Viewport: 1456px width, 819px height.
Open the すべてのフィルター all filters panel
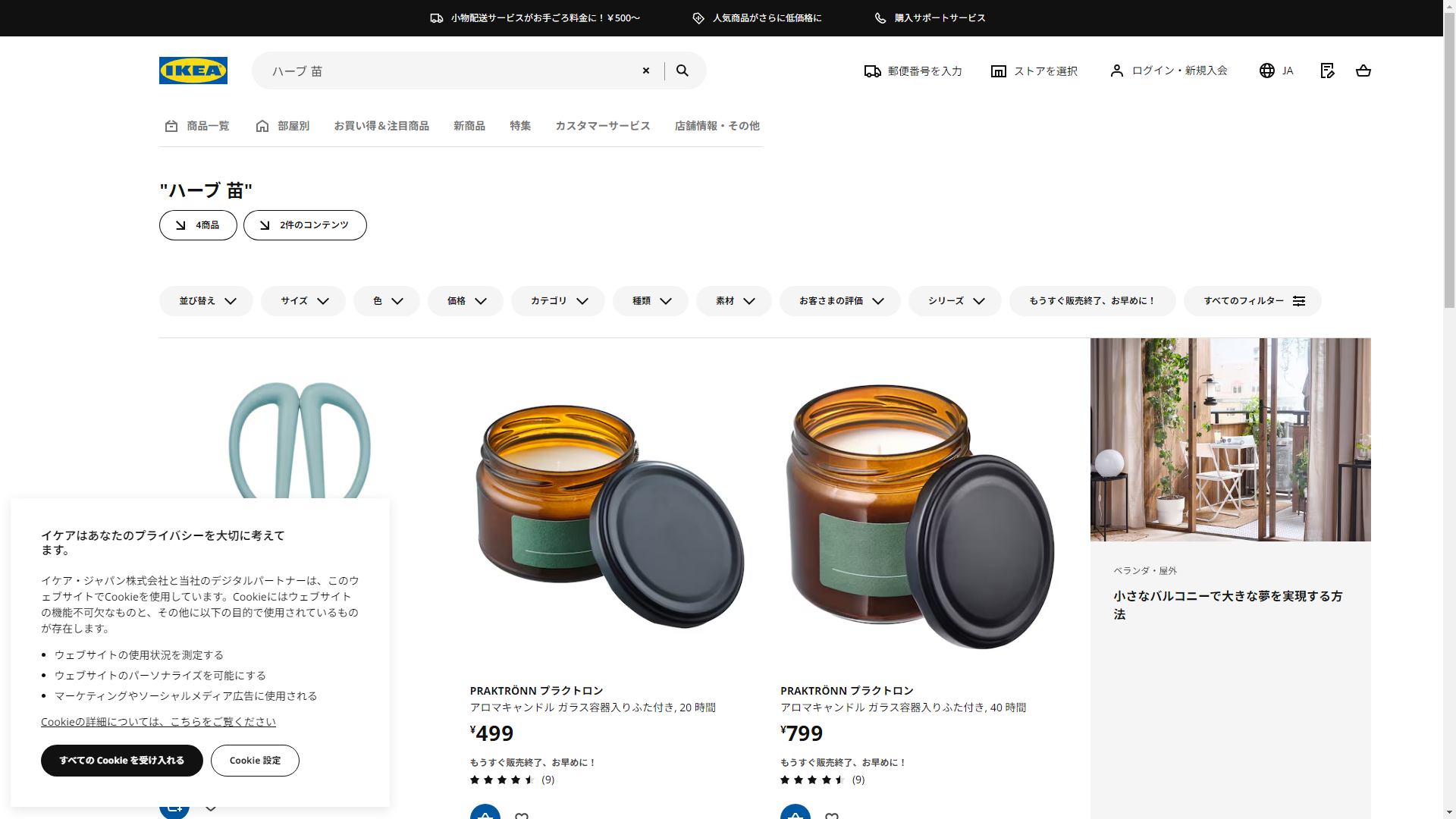[x=1252, y=301]
